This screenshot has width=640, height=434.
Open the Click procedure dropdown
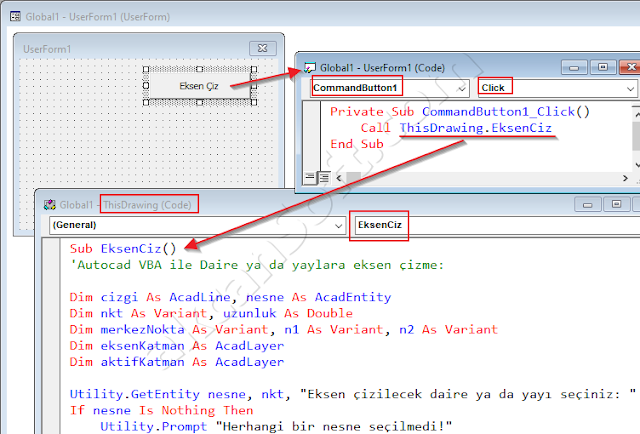(x=630, y=88)
